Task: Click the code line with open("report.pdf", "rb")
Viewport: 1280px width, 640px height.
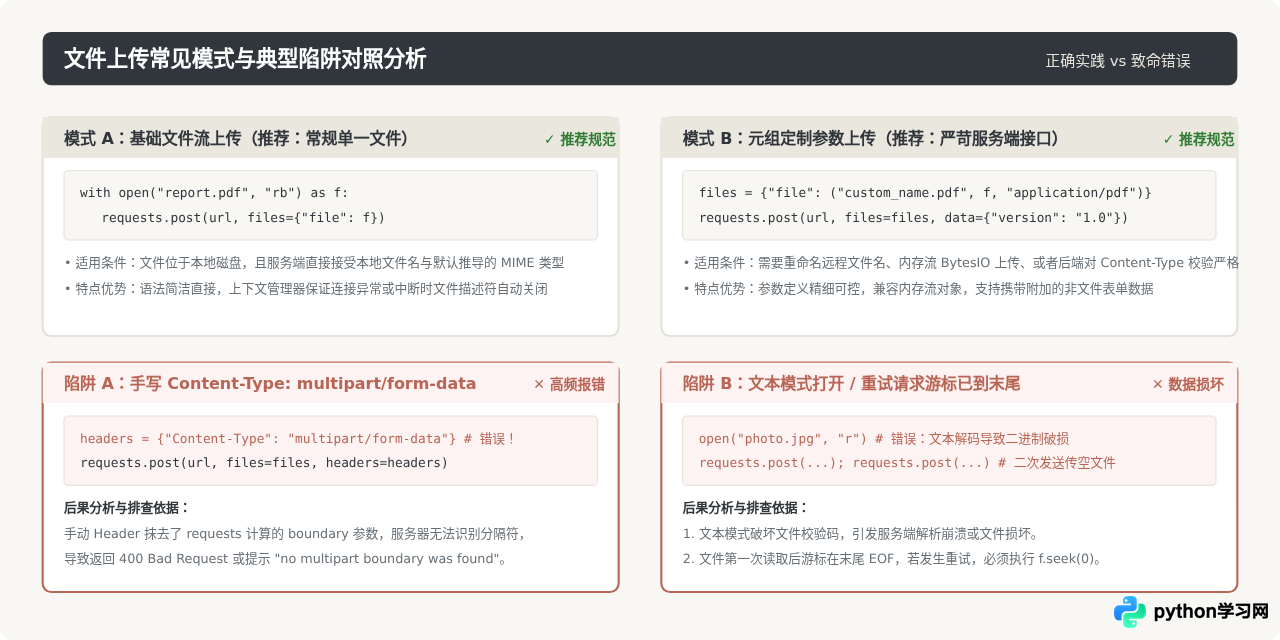Action: click(x=214, y=192)
